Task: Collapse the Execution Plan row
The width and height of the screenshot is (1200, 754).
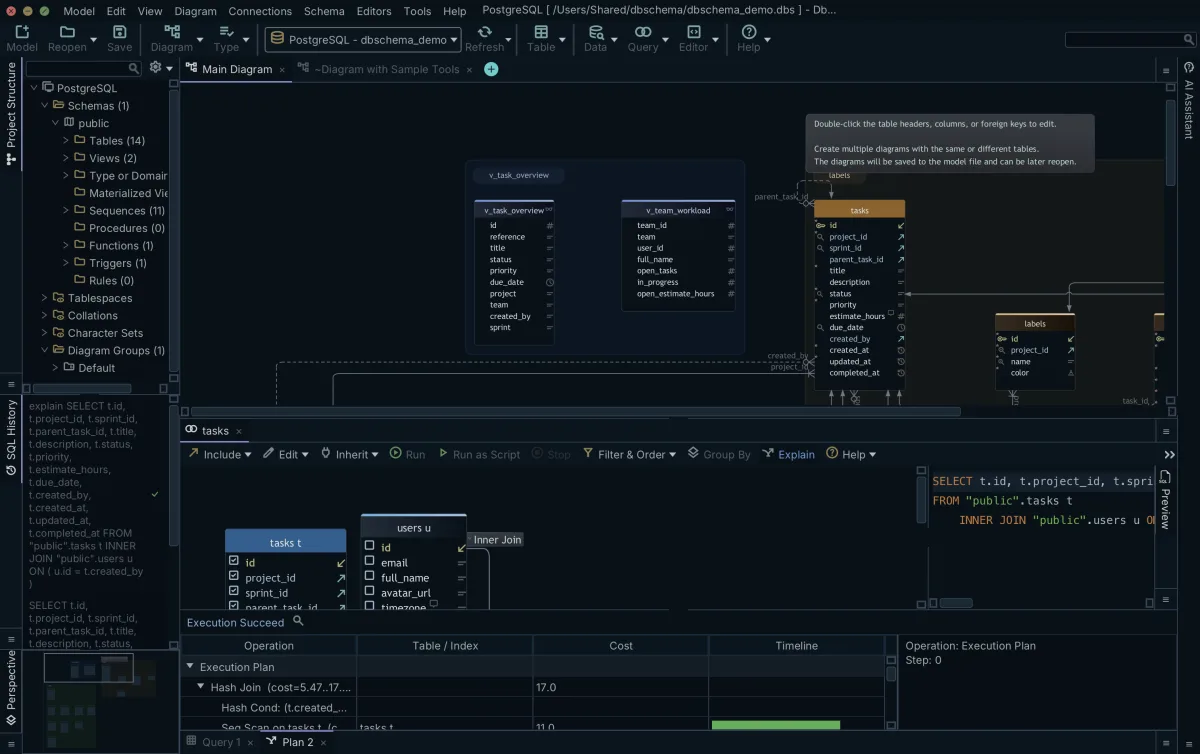Action: (x=190, y=666)
